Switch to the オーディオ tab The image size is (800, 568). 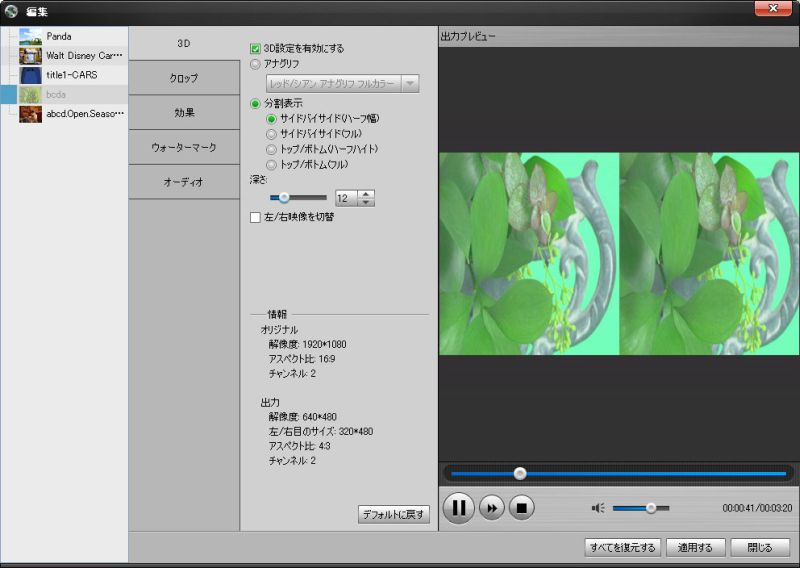(x=184, y=182)
